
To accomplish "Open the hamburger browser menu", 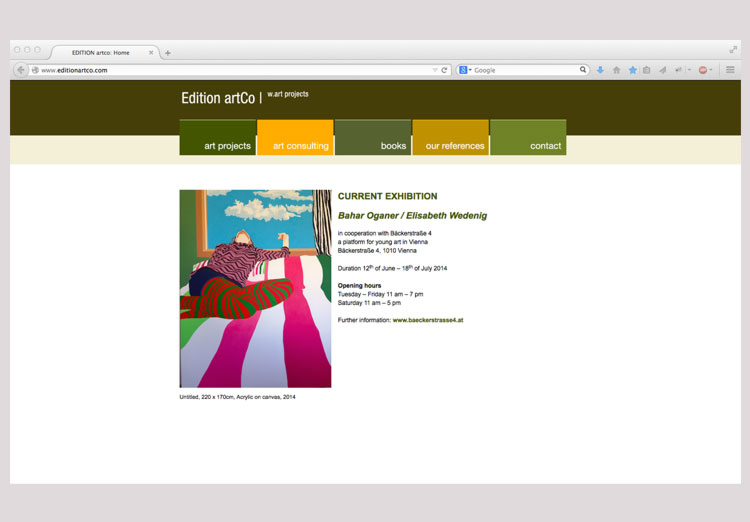I will coord(730,70).
